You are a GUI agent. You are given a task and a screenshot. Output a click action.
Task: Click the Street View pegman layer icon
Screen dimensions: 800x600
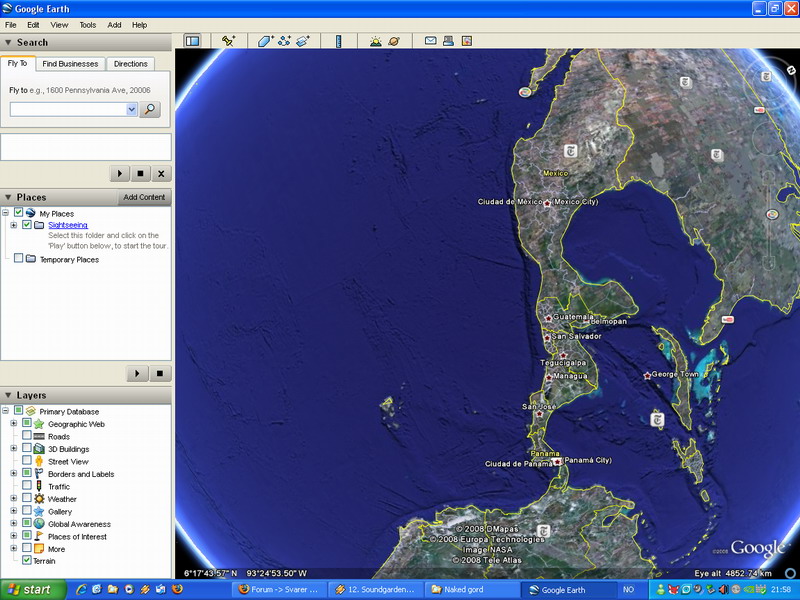tap(39, 461)
